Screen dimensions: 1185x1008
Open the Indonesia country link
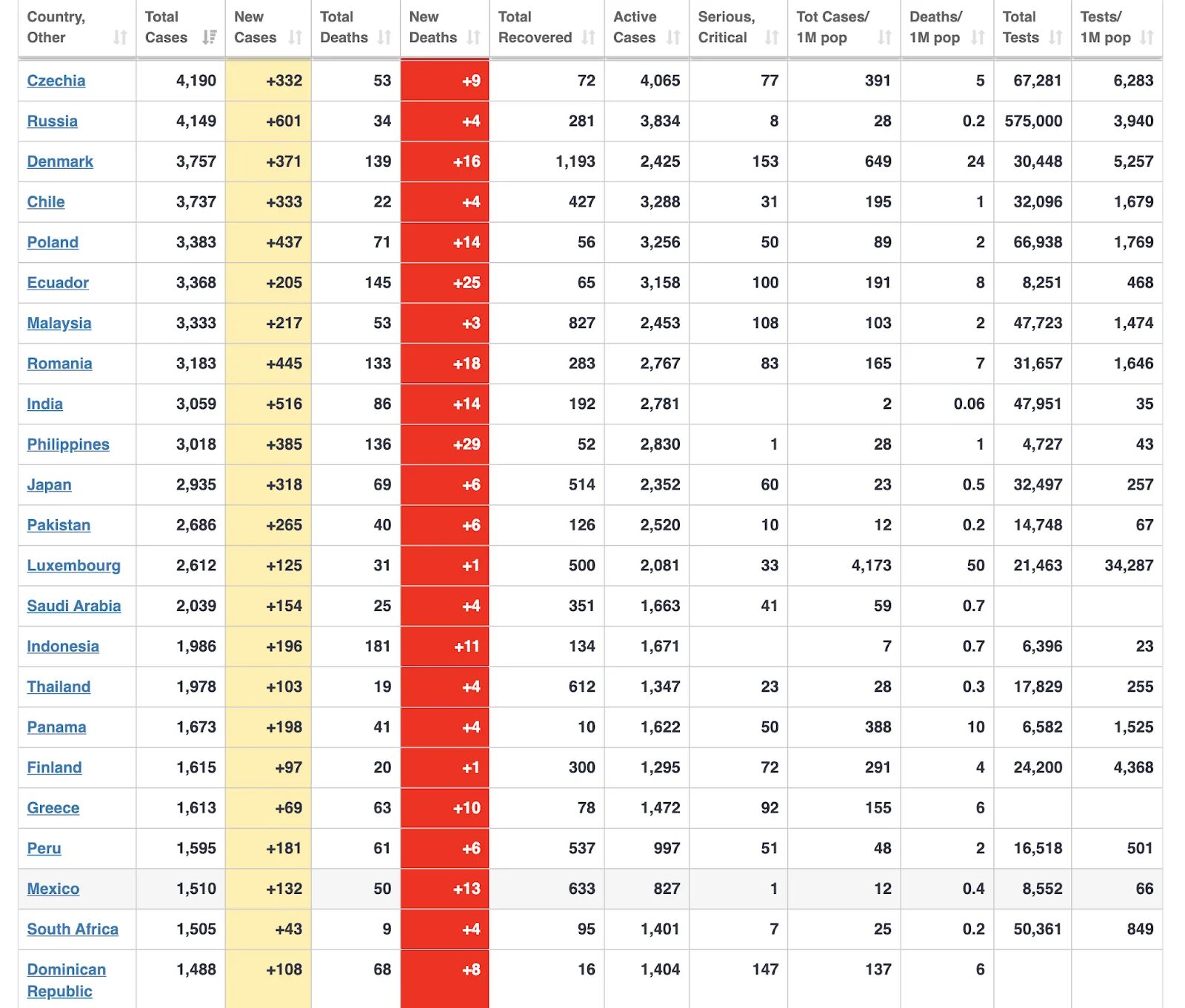click(63, 647)
